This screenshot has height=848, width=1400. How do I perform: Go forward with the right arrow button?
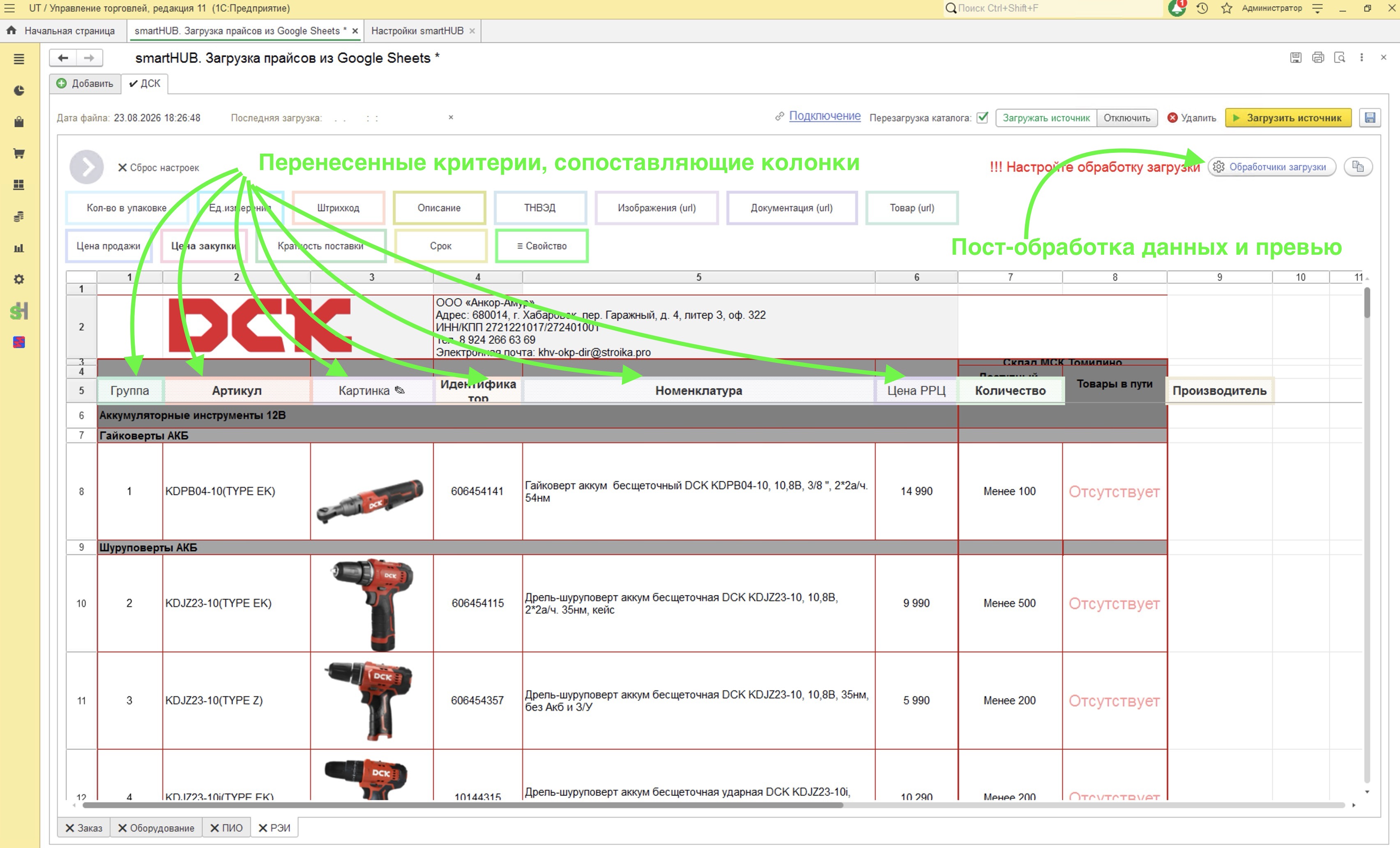tap(89, 58)
